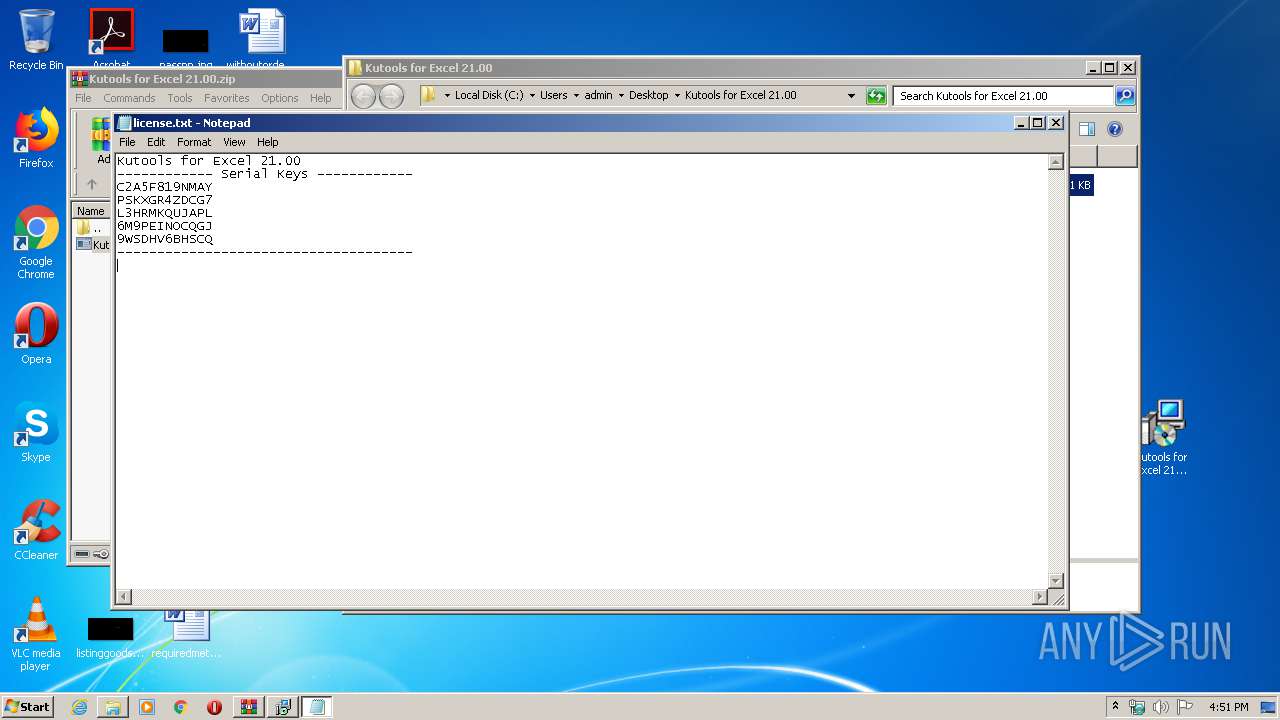Open the Google Chrome desktop shortcut
The width and height of the screenshot is (1280, 720).
tap(36, 242)
